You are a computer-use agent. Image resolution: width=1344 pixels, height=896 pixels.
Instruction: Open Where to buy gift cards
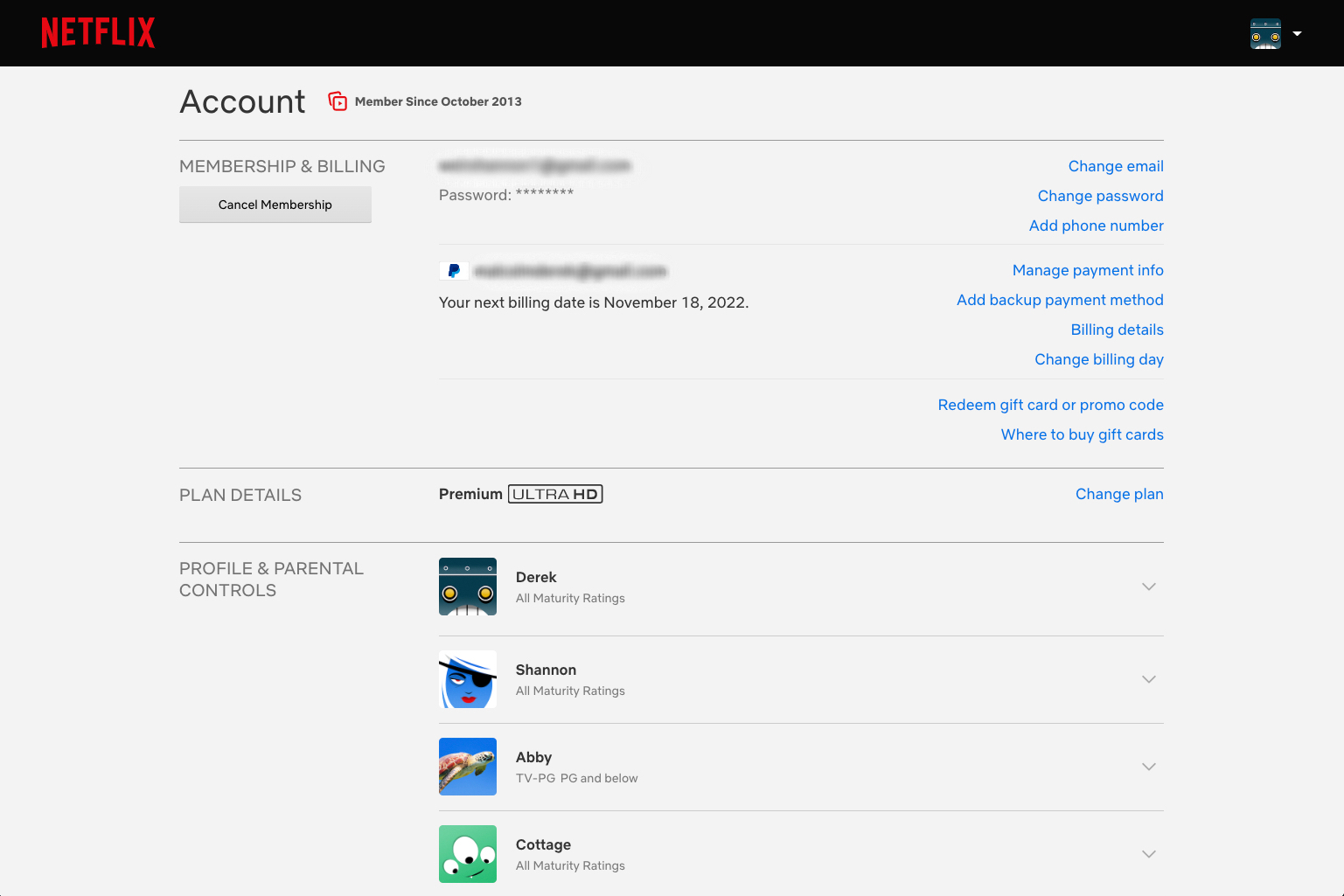tap(1082, 434)
